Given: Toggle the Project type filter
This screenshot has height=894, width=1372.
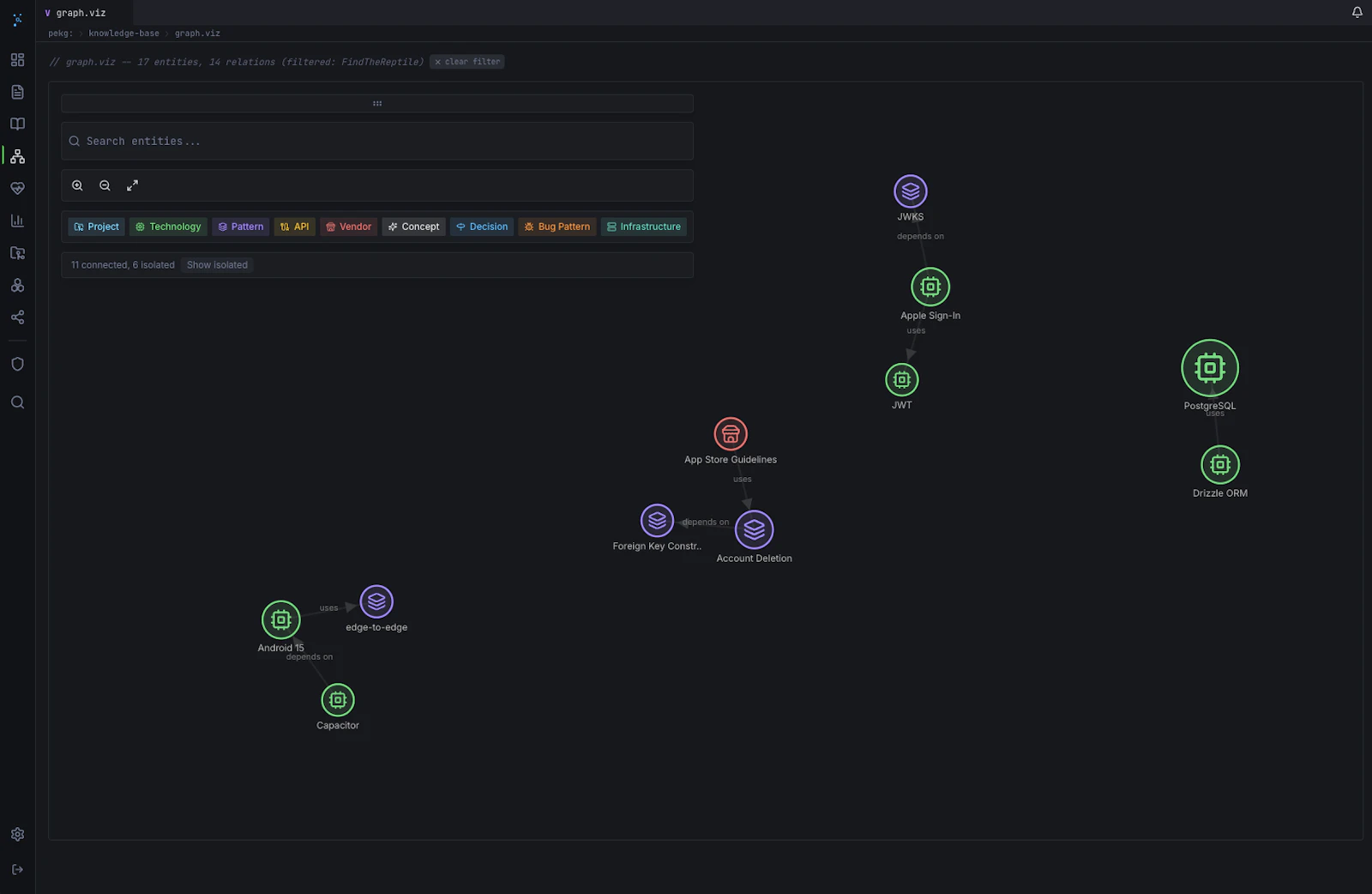Looking at the screenshot, I should [x=97, y=227].
